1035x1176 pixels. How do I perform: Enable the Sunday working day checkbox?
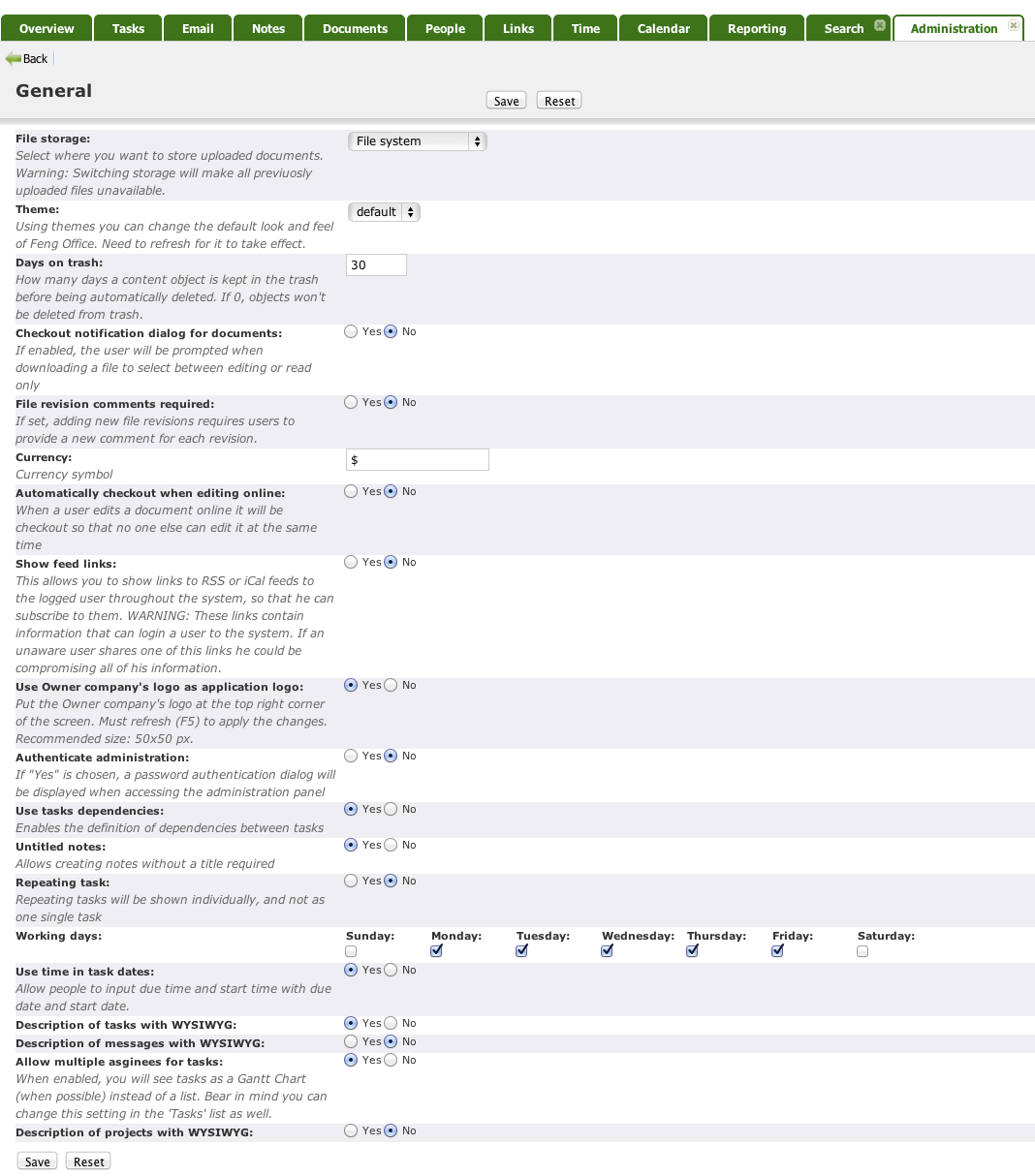point(351,951)
